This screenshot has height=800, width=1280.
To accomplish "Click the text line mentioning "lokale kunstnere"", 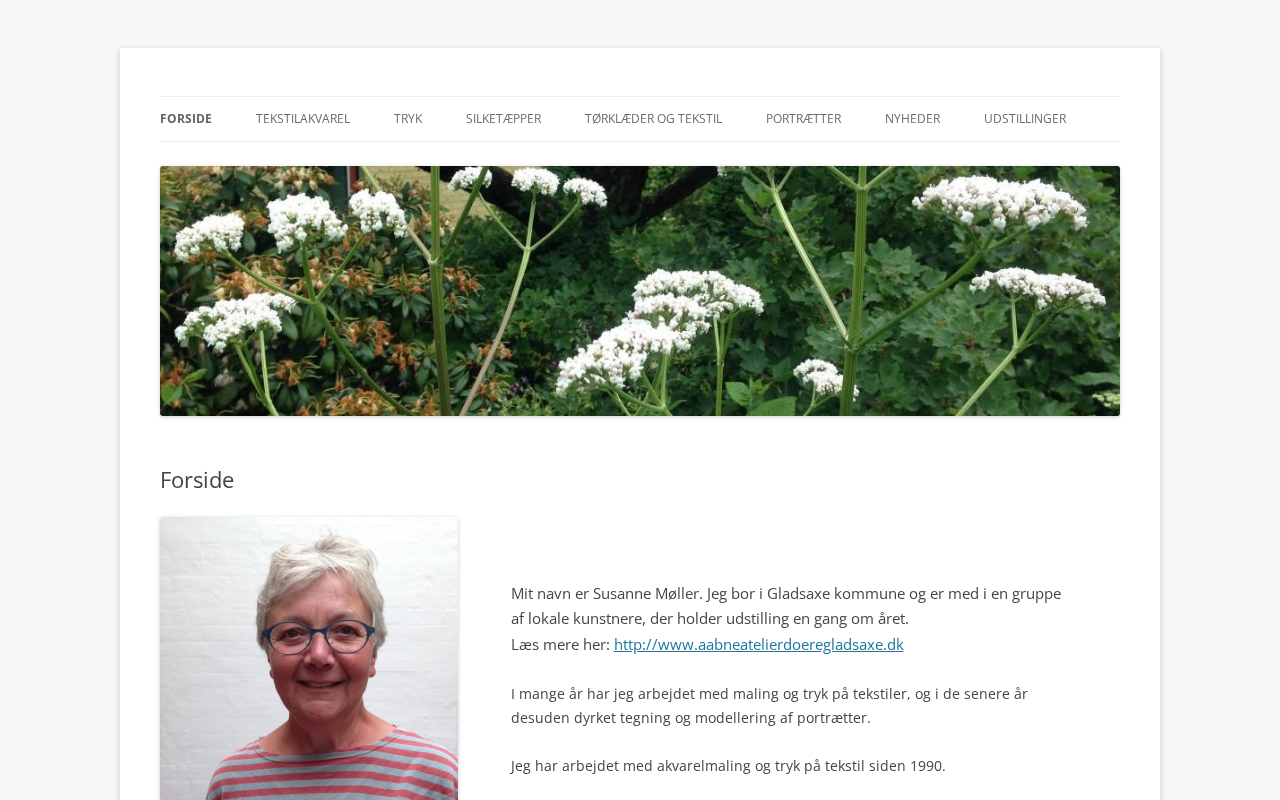I will coord(710,619).
